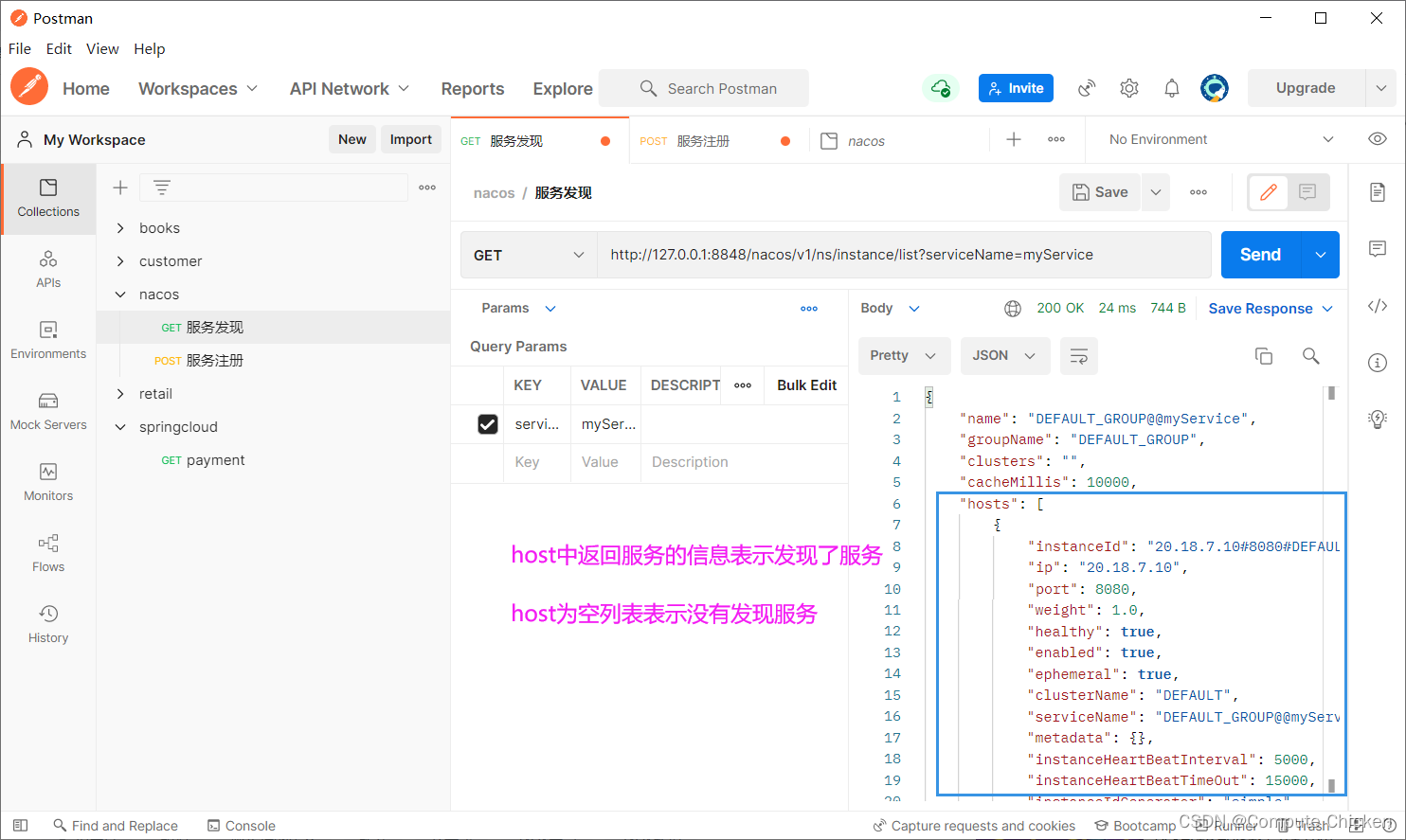This screenshot has height=840, width=1406.
Task: Open tab overflow options menu
Action: point(1056,139)
